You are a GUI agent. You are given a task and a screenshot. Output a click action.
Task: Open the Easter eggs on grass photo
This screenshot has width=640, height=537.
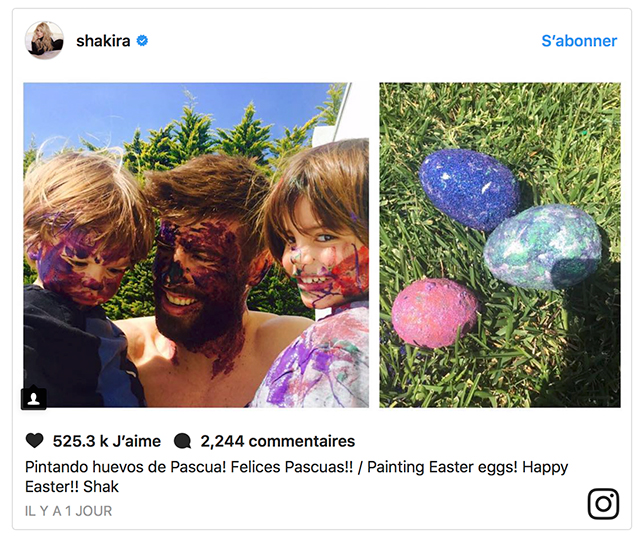click(500, 245)
